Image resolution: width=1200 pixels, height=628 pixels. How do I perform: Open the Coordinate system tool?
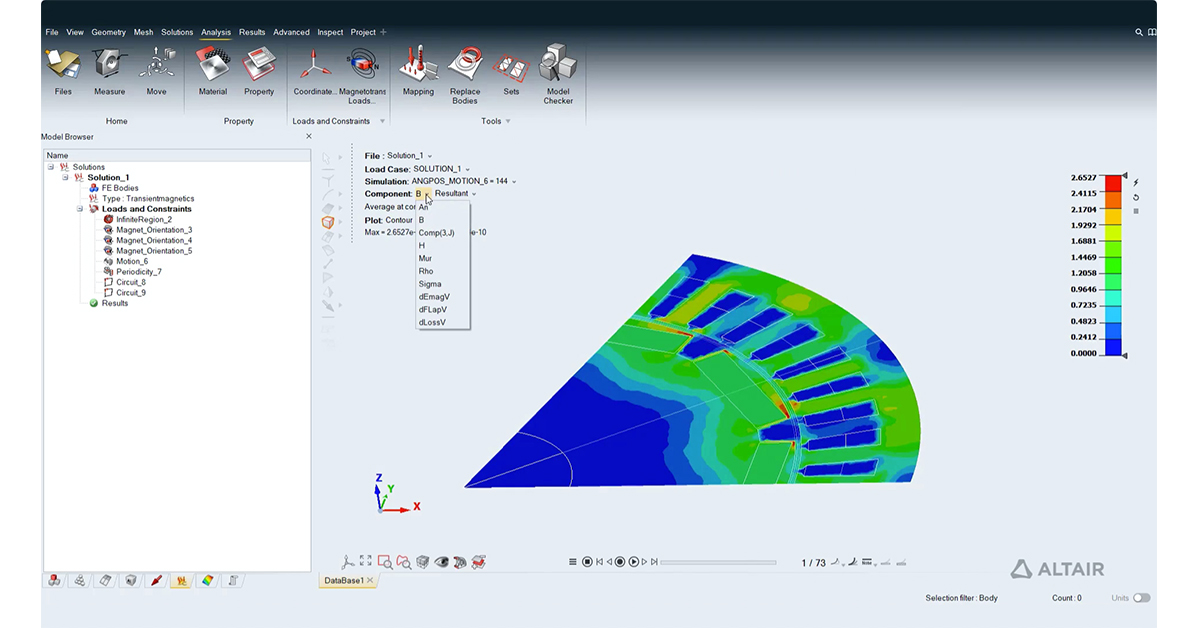(315, 70)
